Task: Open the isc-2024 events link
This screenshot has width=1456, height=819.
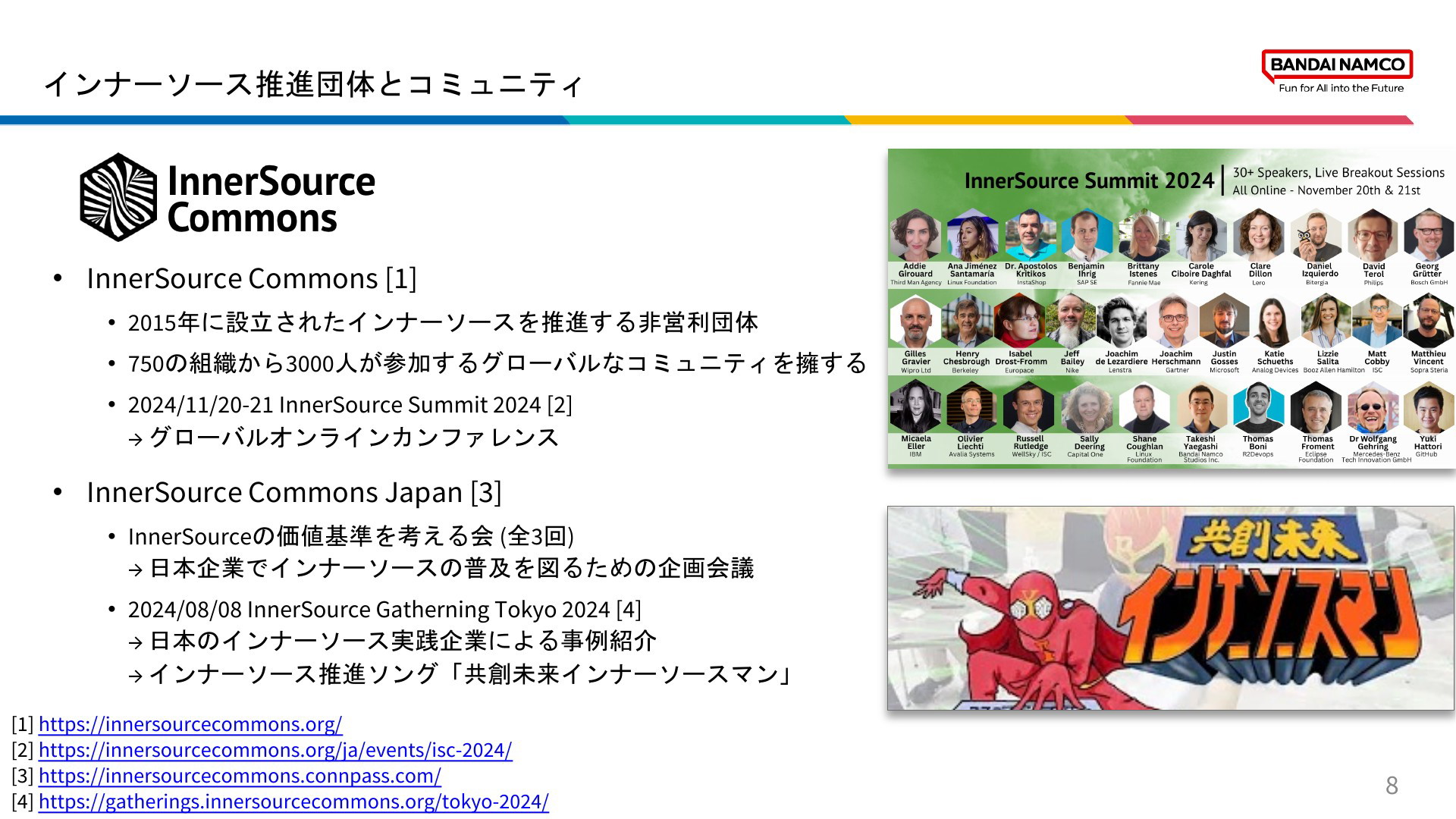Action: (275, 750)
